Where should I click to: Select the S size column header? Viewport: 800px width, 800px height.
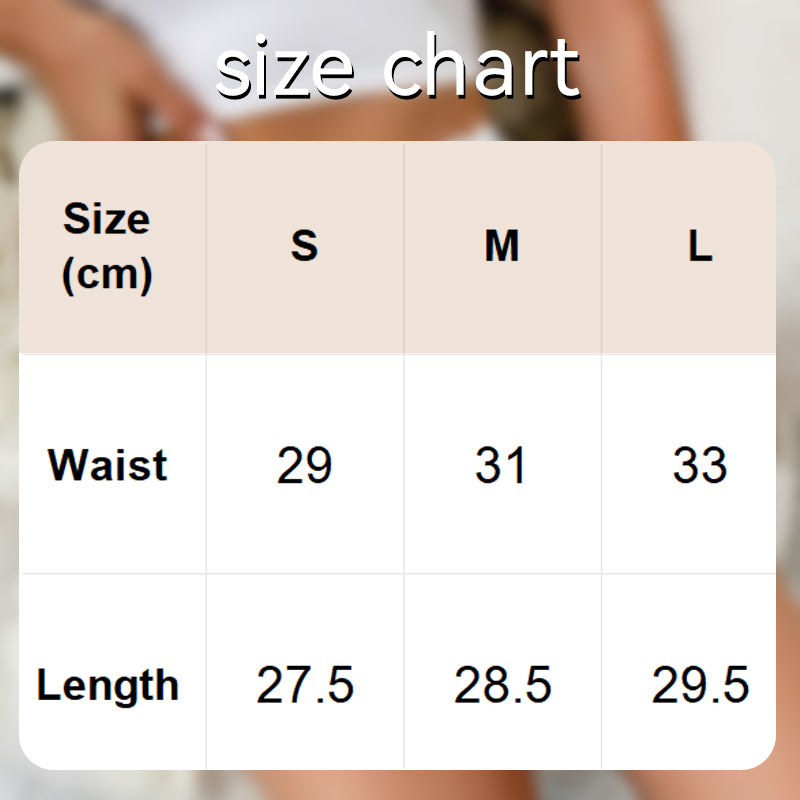[304, 246]
